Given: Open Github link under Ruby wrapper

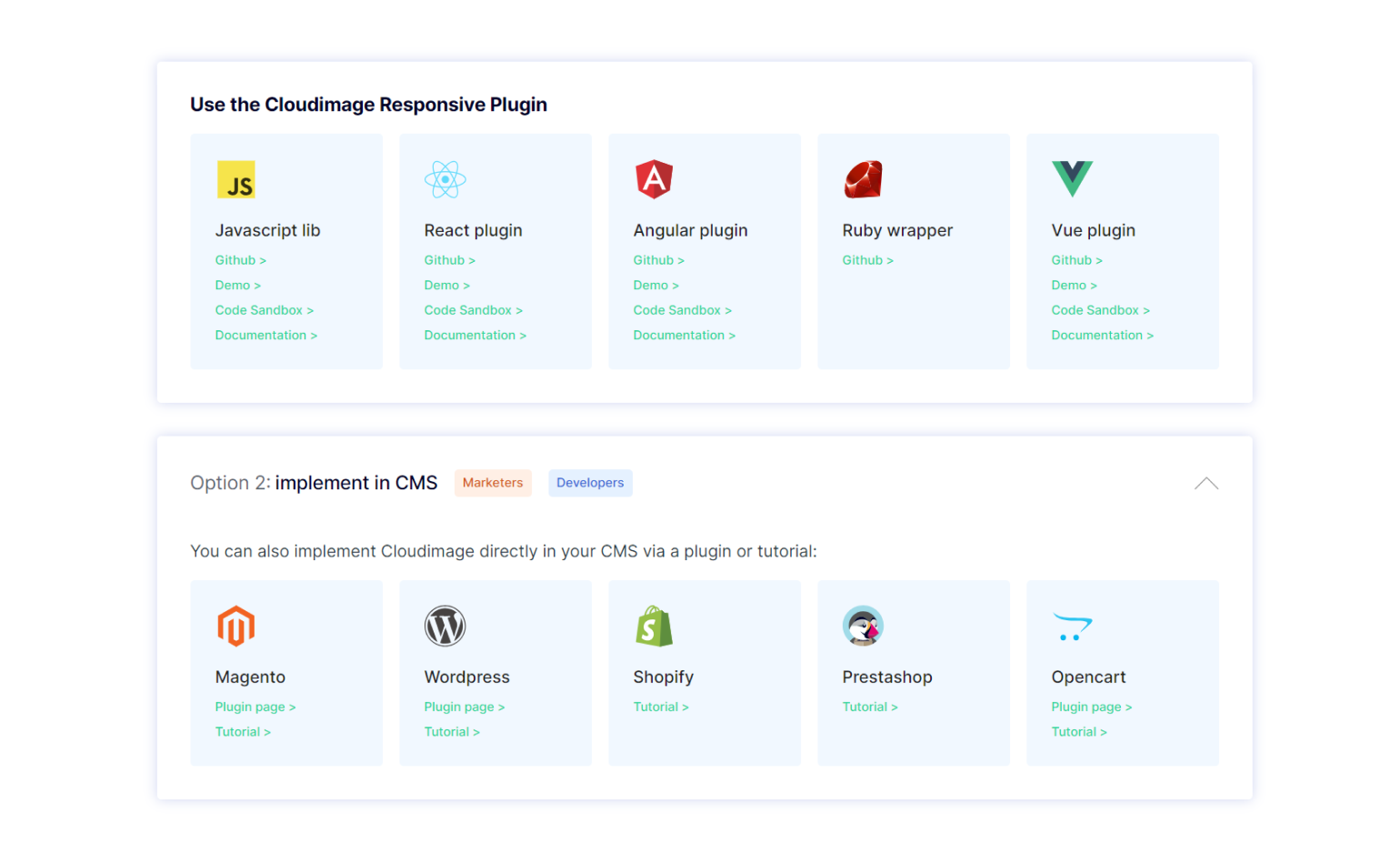Looking at the screenshot, I should tap(868, 260).
